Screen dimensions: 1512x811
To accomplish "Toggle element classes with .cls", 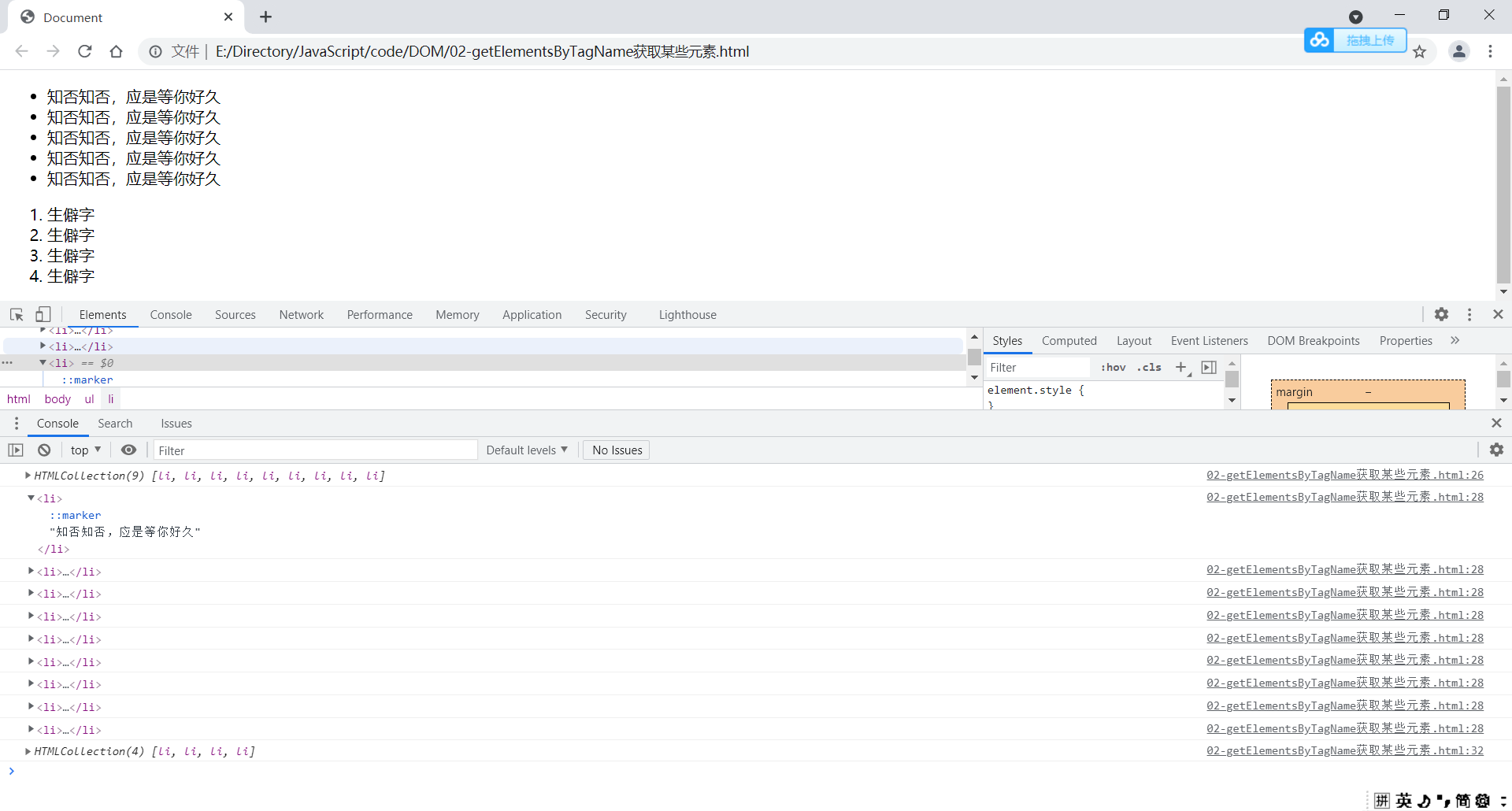I will click(x=1149, y=367).
